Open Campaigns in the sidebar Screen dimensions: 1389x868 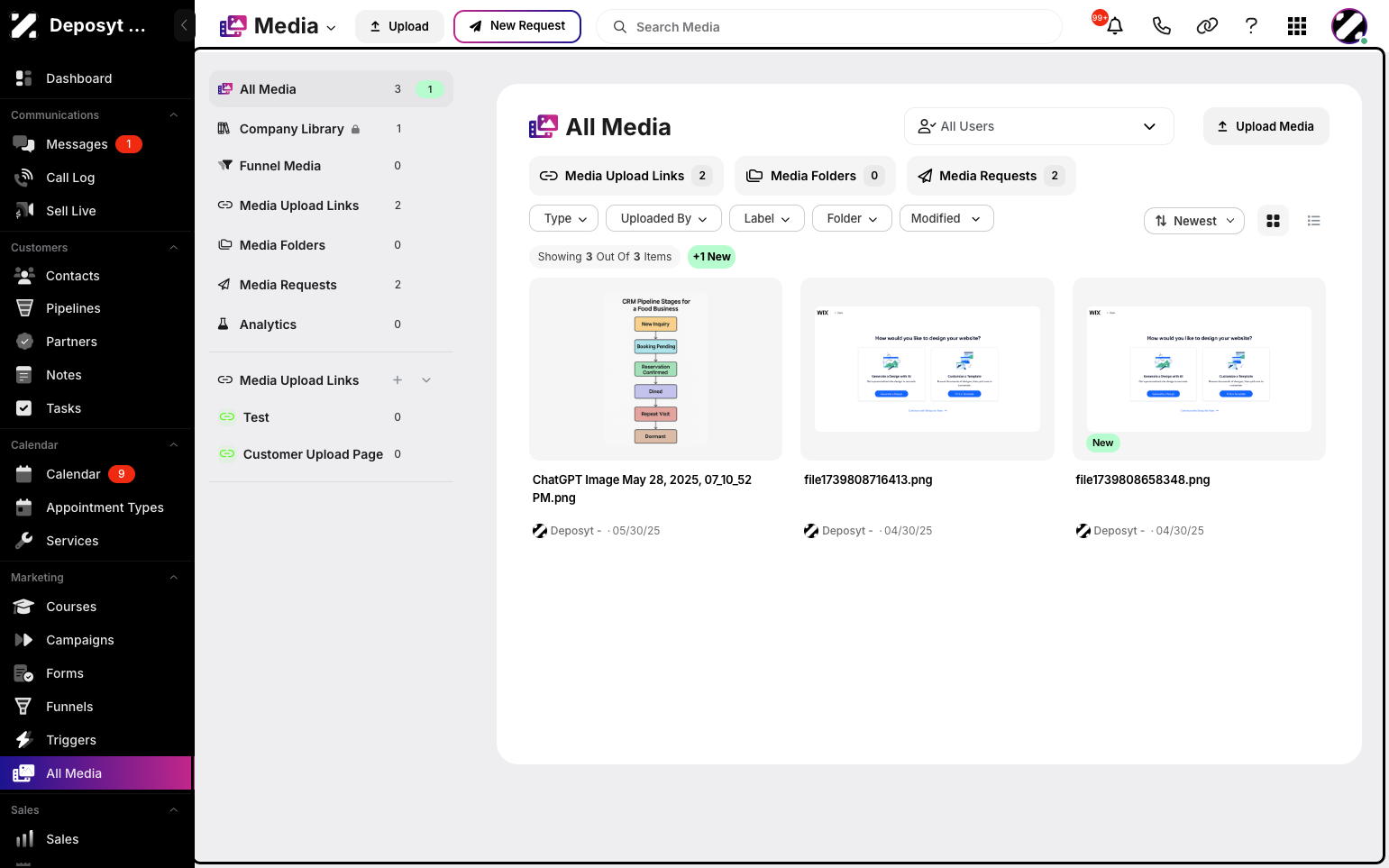pyautogui.click(x=96, y=640)
